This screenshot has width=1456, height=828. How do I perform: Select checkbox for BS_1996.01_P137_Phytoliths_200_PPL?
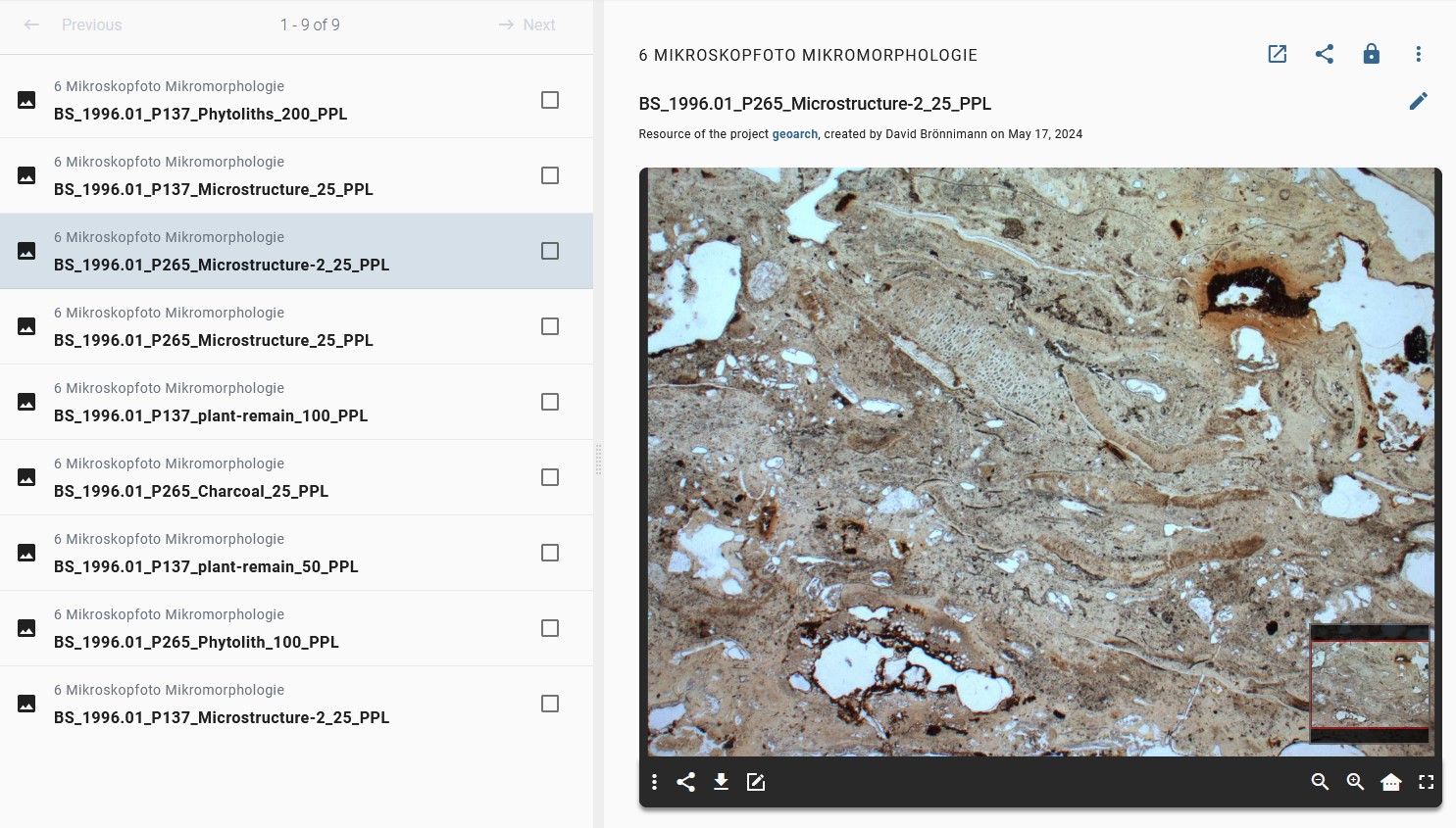pos(550,100)
